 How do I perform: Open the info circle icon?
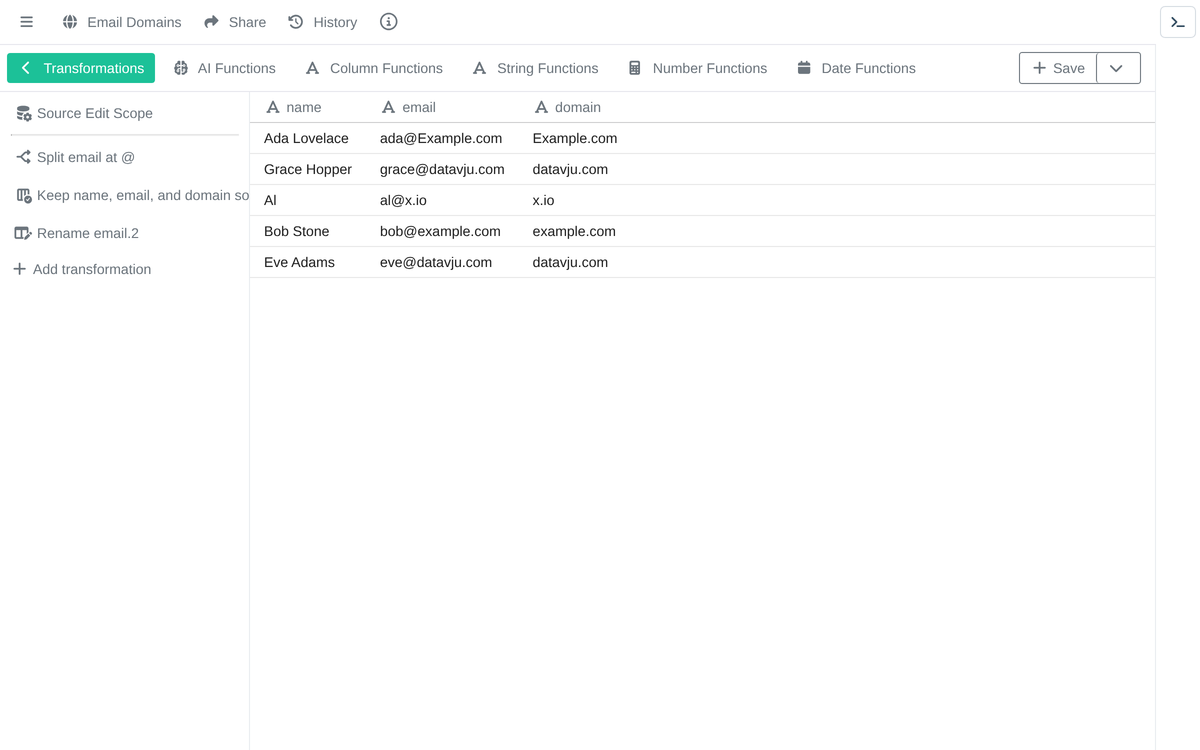(x=389, y=22)
